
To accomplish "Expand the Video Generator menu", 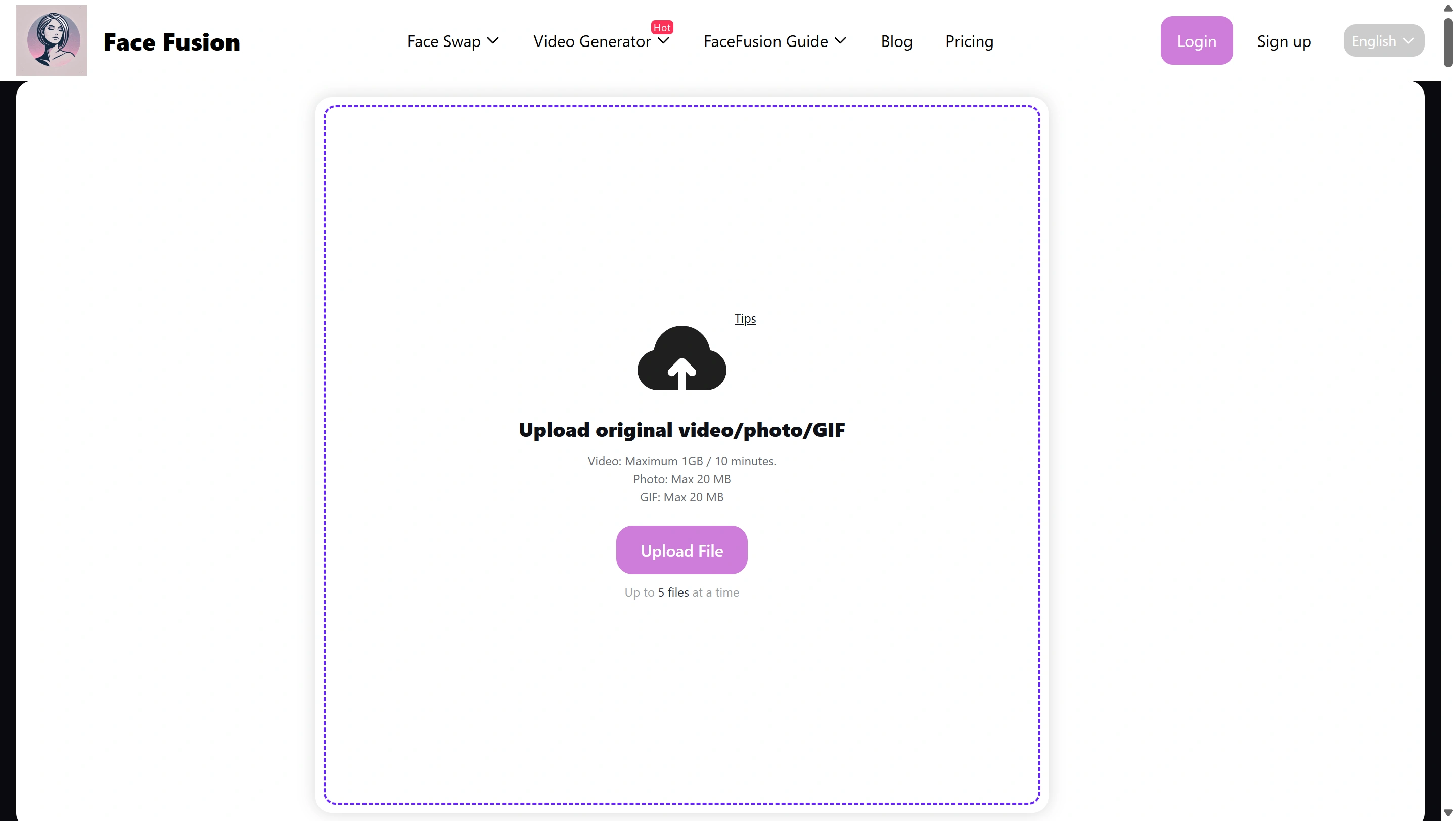I will [x=602, y=41].
